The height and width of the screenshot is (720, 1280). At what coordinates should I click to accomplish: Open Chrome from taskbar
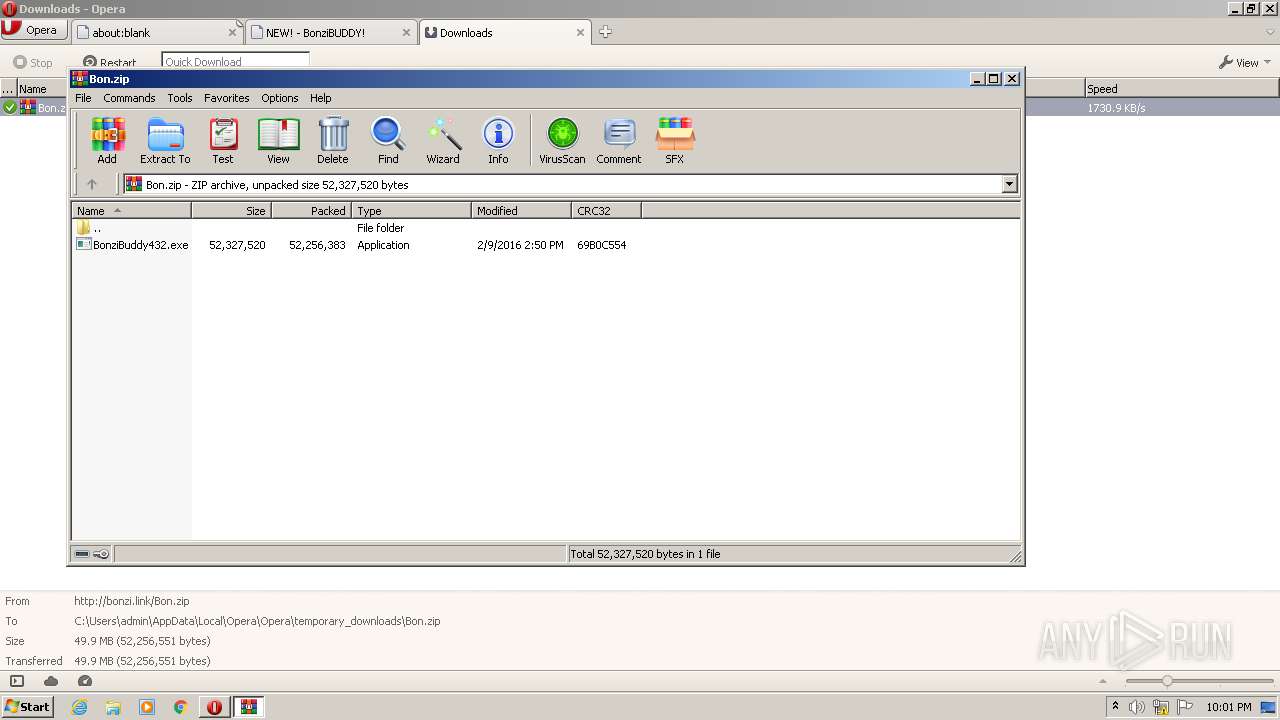click(181, 707)
